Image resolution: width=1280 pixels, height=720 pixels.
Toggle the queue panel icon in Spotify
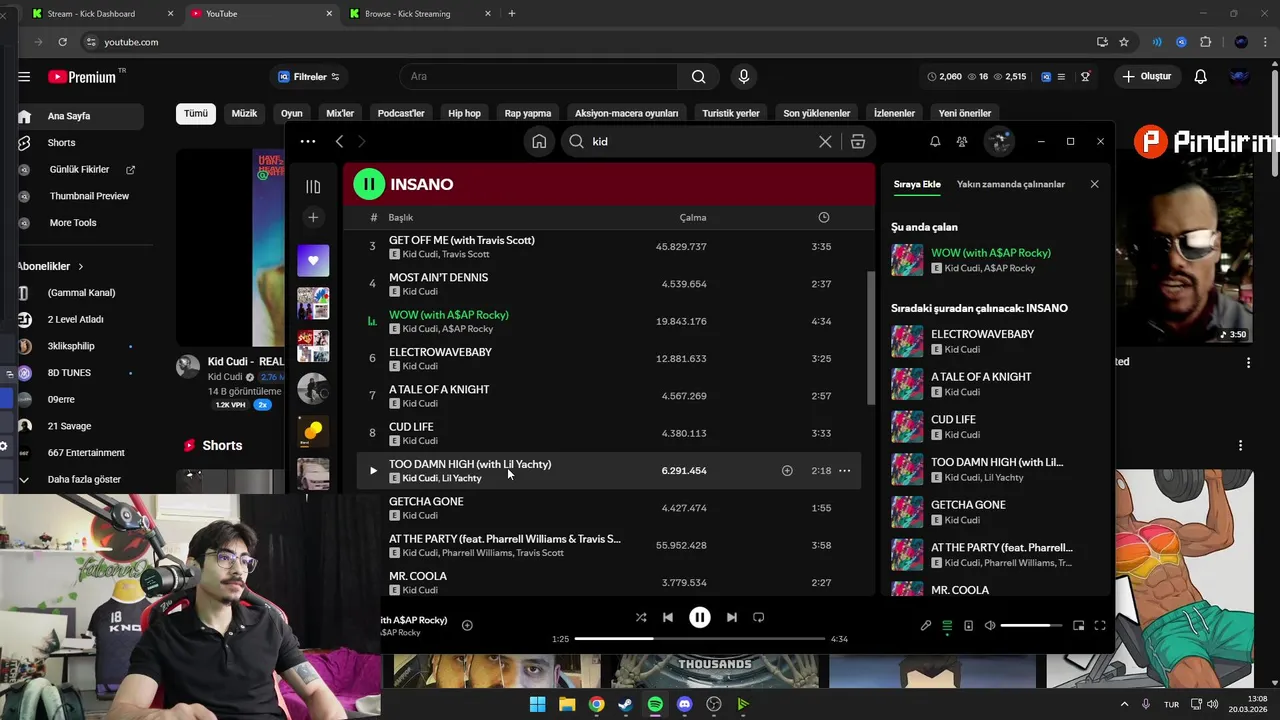tap(947, 626)
